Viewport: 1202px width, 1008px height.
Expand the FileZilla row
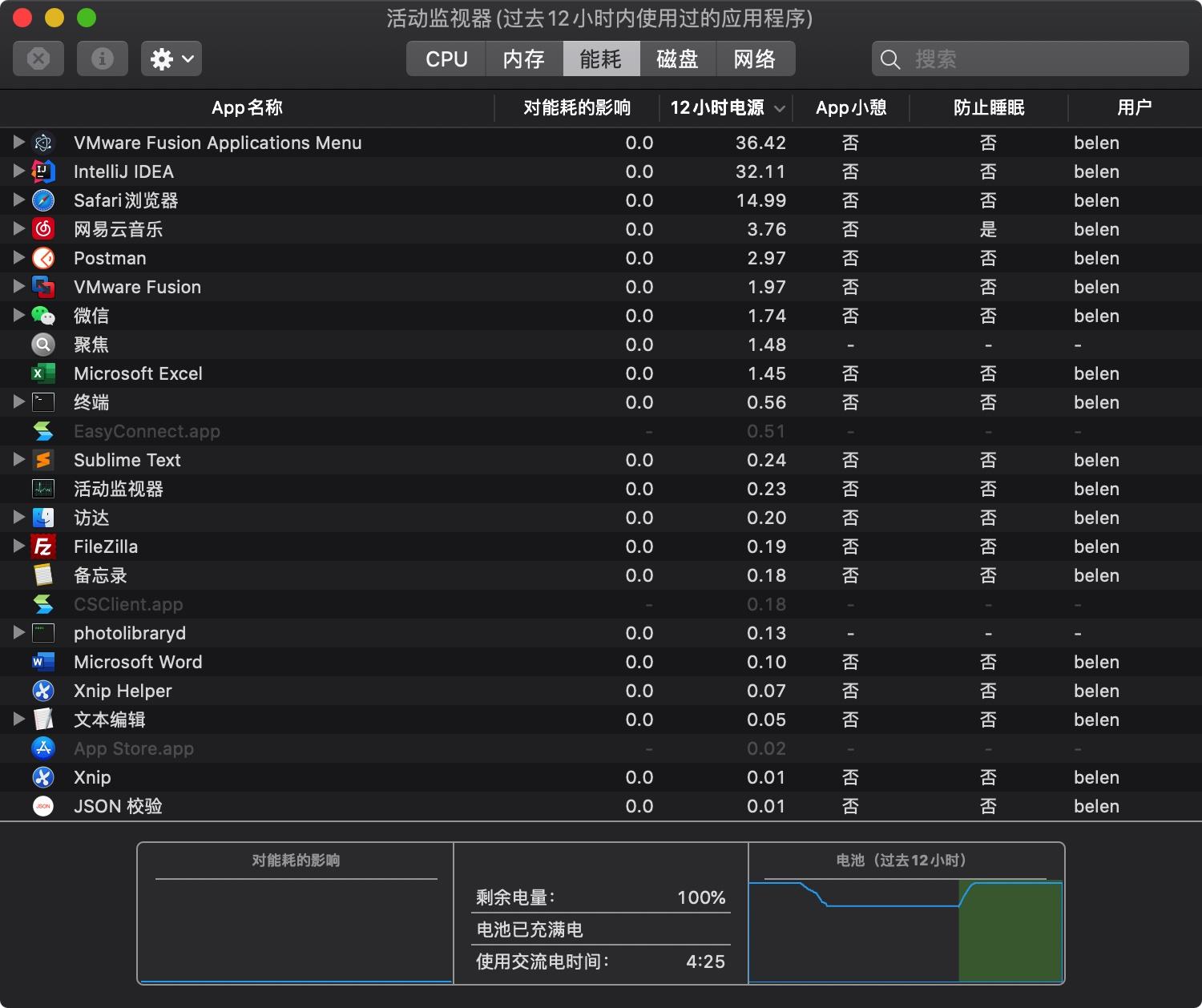19,546
